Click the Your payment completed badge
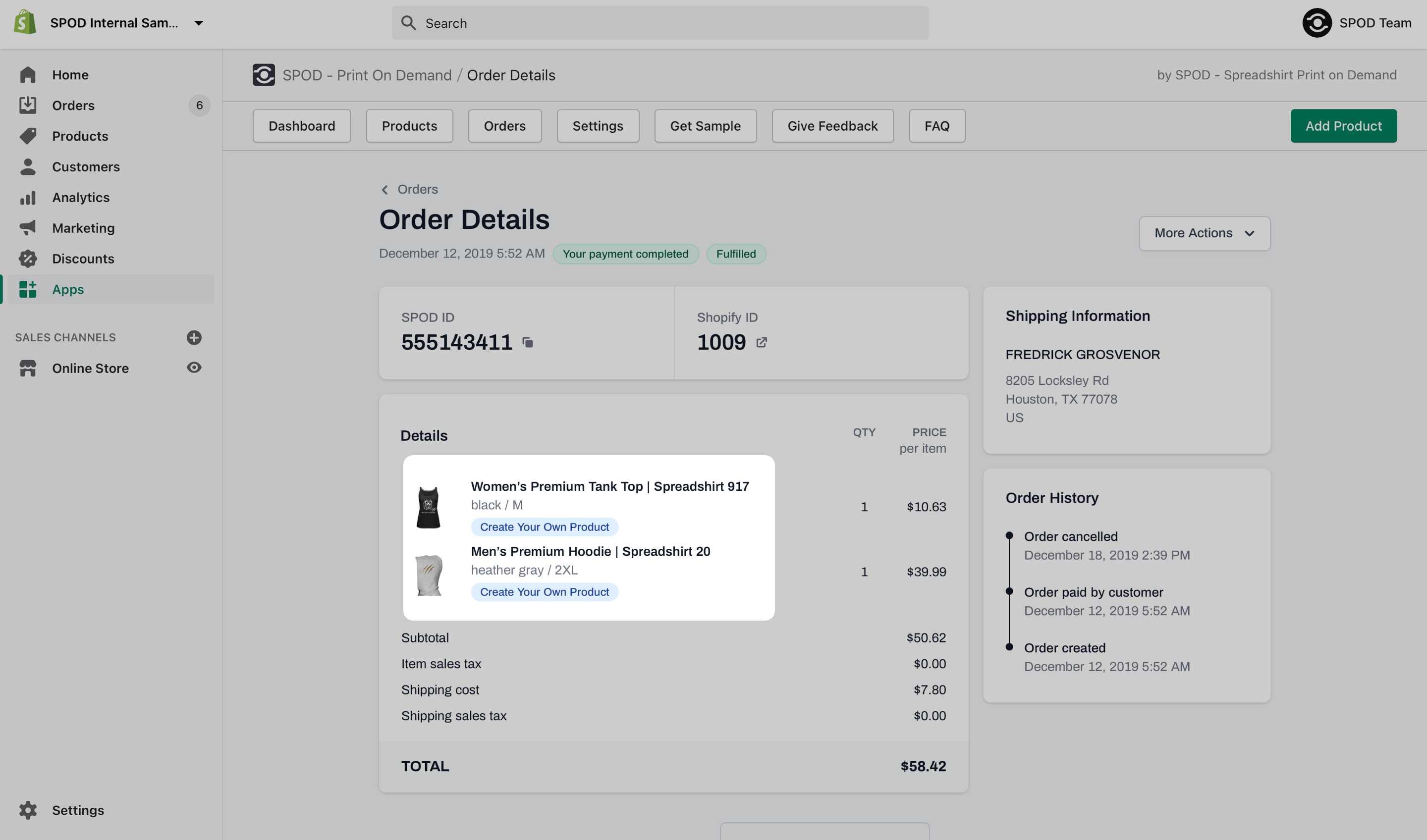1427x840 pixels. (x=625, y=254)
